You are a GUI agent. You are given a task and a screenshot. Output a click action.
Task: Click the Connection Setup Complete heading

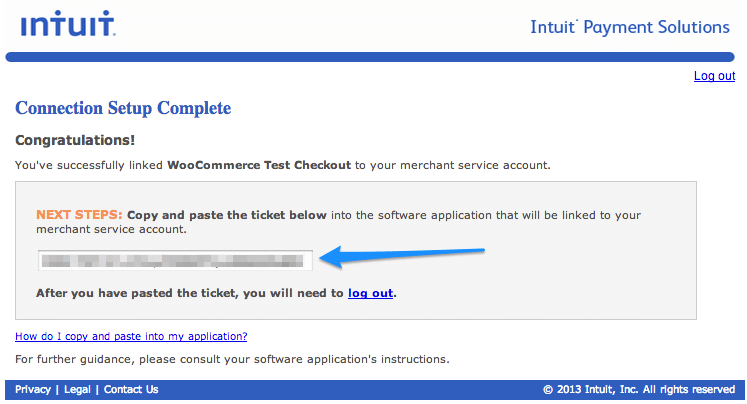click(x=123, y=108)
